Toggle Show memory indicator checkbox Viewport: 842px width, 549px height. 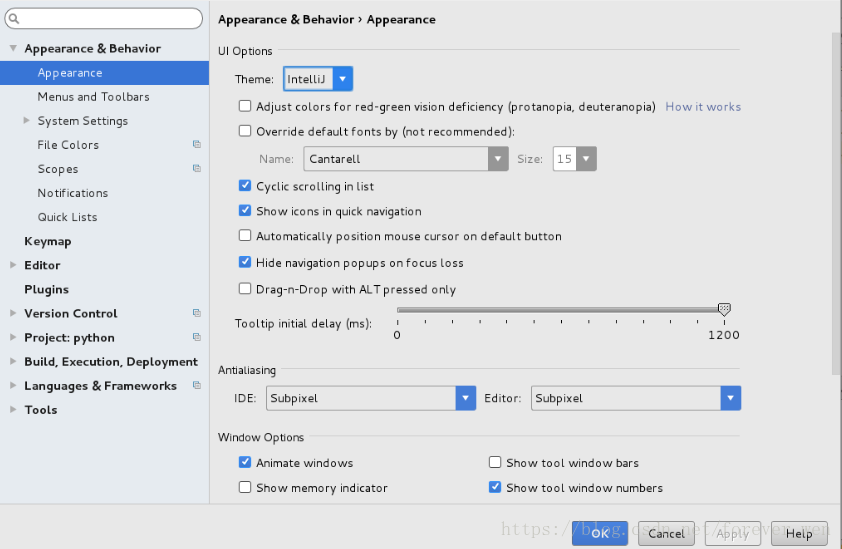(245, 488)
